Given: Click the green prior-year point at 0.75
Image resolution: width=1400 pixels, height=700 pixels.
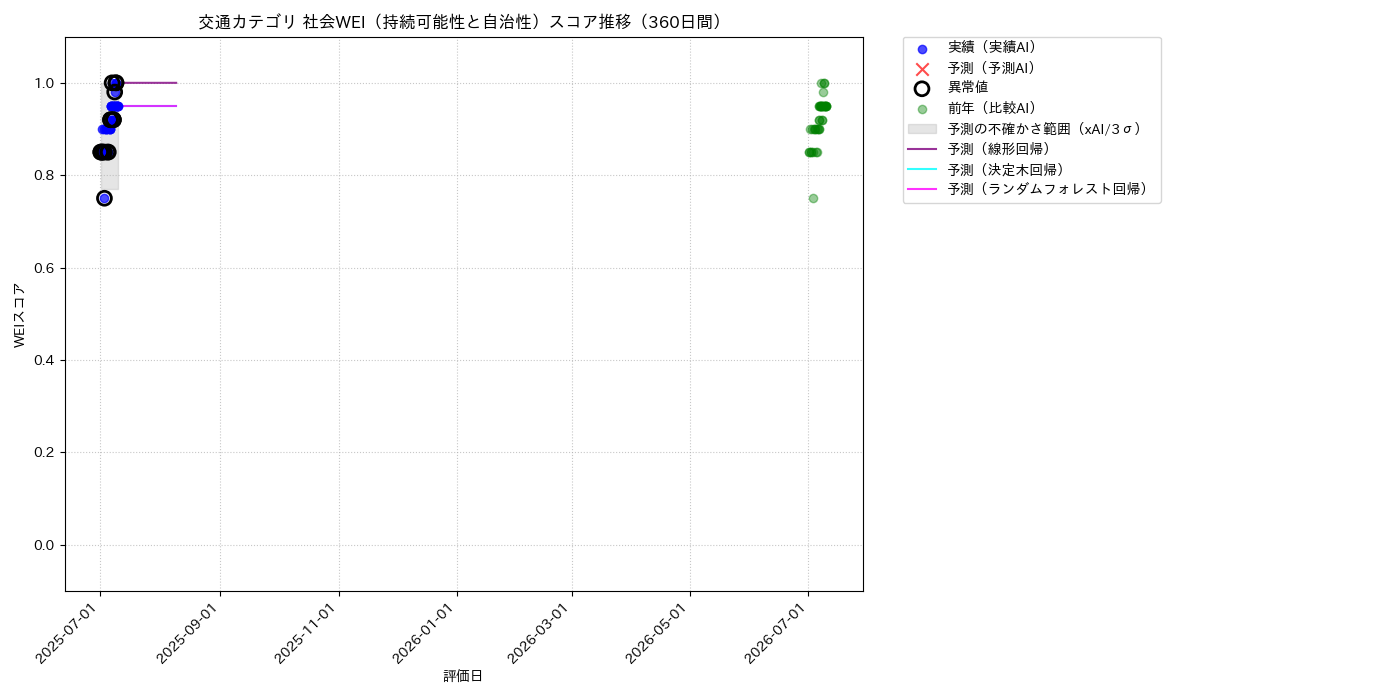Looking at the screenshot, I should pos(813,198).
